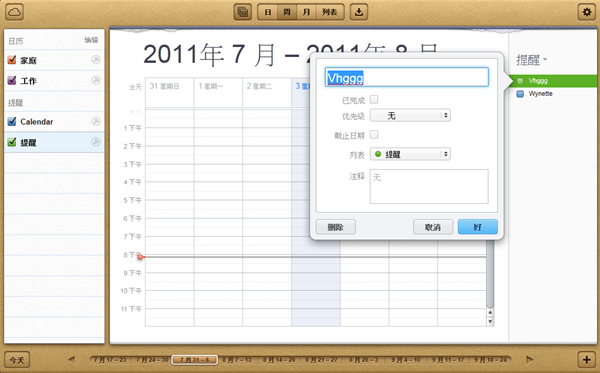
Task: Enable the 截止日期 checkbox
Action: pyautogui.click(x=374, y=135)
